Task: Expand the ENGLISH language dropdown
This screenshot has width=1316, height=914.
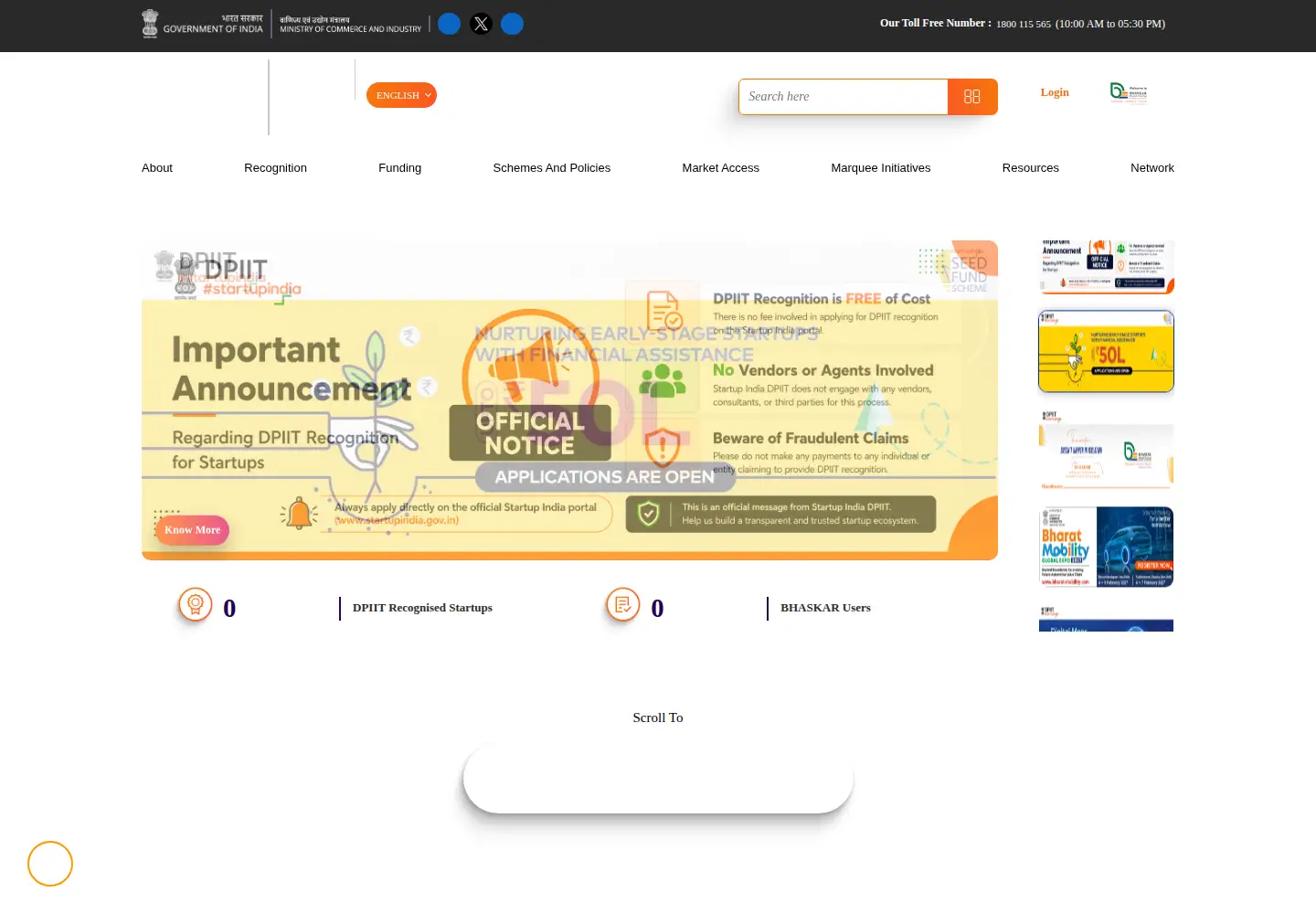Action: tap(401, 95)
